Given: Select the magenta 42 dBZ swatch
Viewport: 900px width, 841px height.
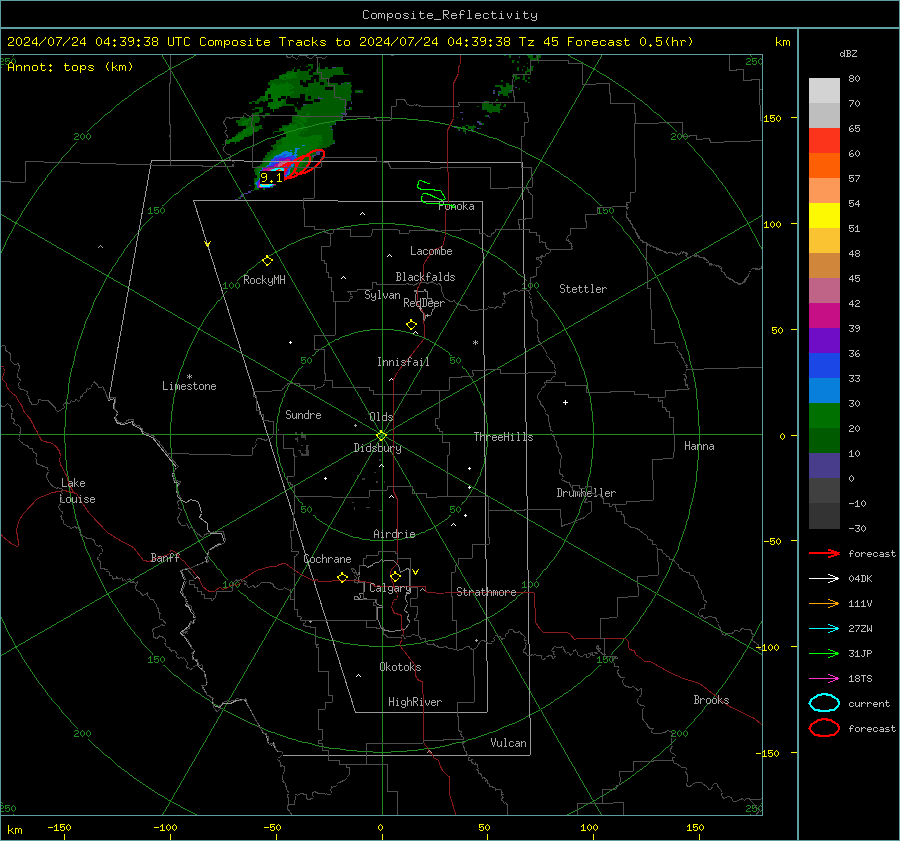Looking at the screenshot, I should tap(824, 315).
